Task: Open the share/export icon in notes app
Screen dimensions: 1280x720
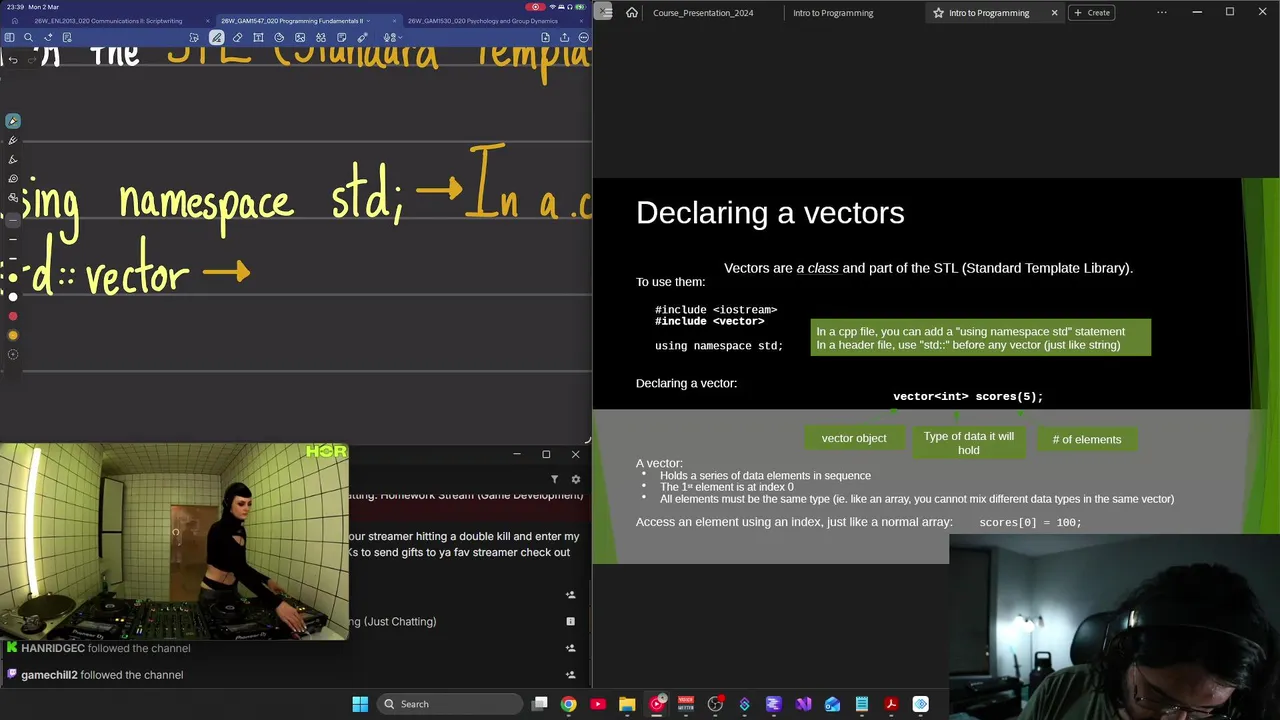Action: pos(564,37)
